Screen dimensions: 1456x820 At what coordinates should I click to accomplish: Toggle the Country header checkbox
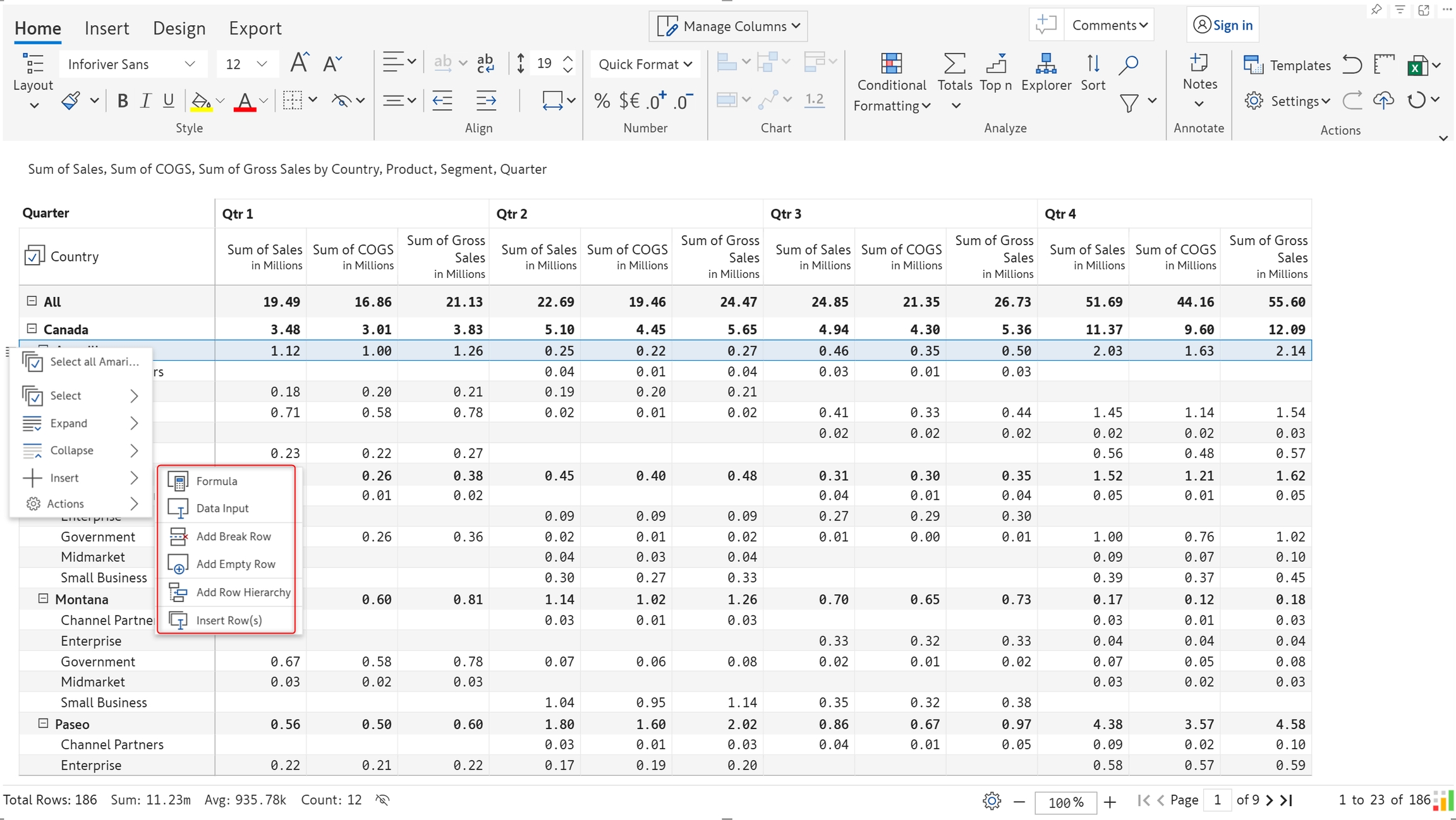(33, 256)
